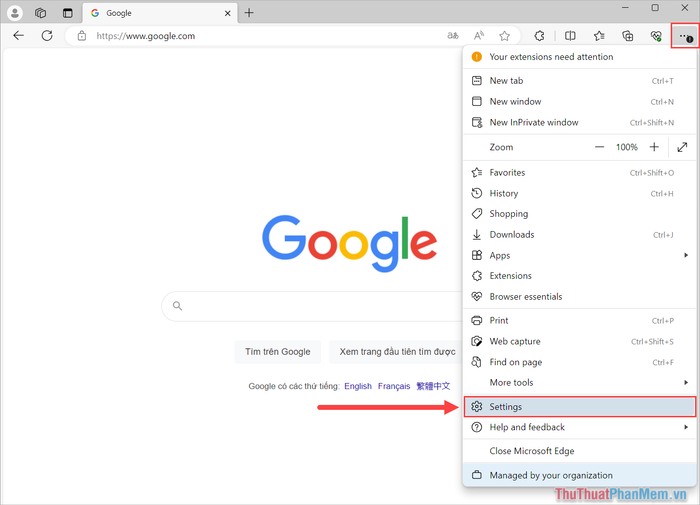
Task: Switch Google language to 繁體中文
Action: point(433,386)
